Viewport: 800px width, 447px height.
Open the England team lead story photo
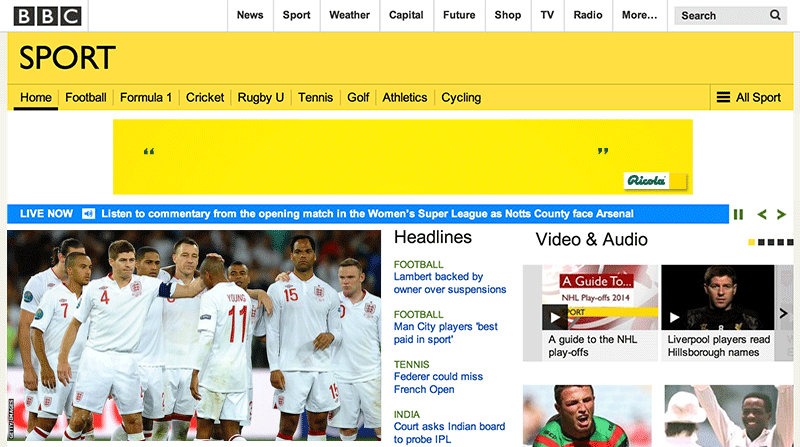(194, 335)
